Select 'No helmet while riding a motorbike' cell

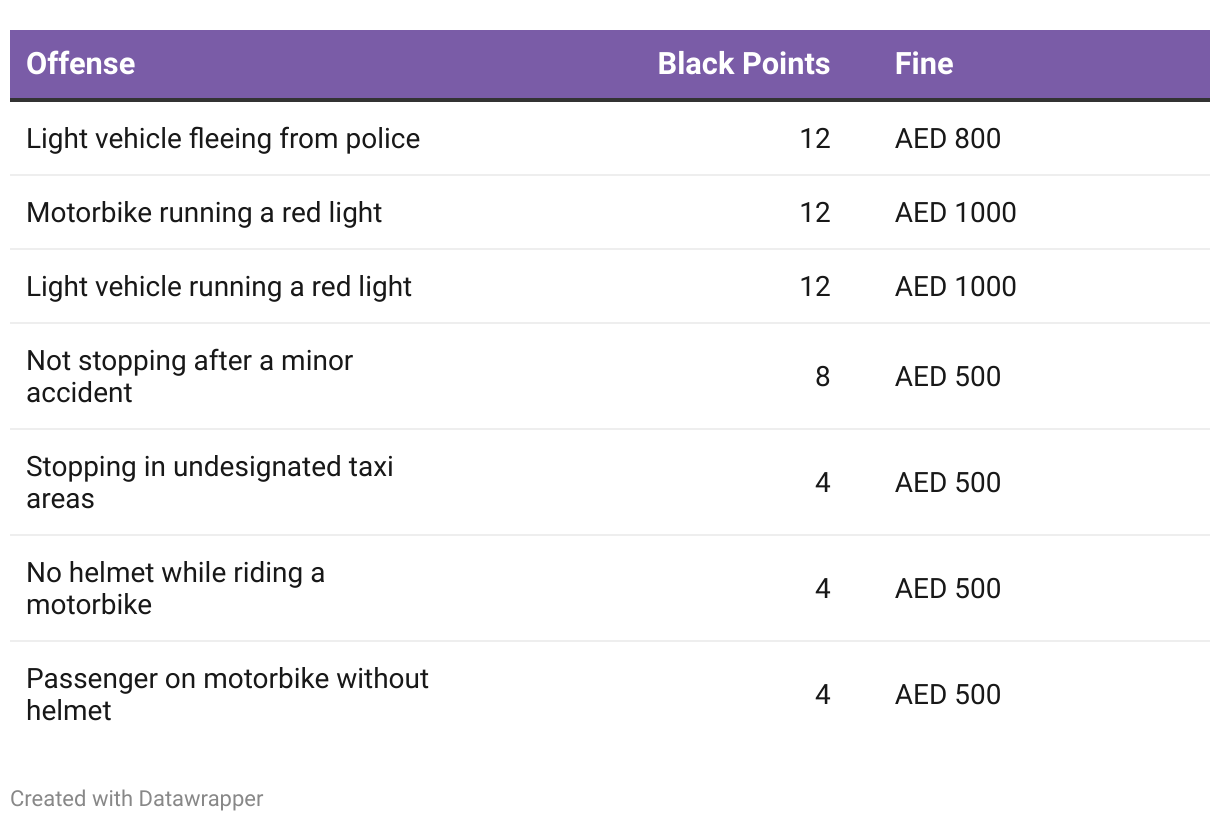pyautogui.click(x=176, y=588)
